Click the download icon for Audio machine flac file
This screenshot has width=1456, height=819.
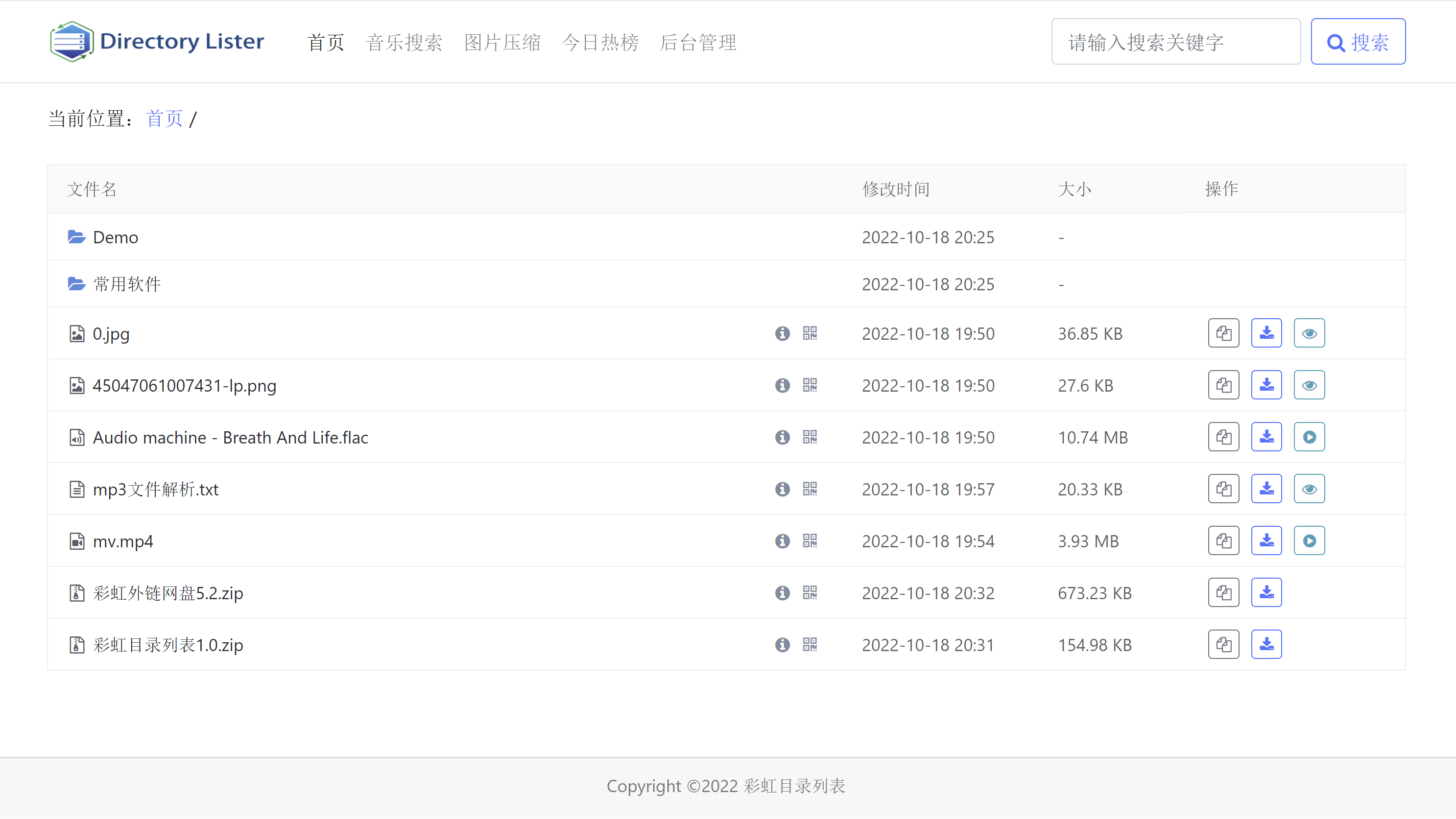pyautogui.click(x=1266, y=437)
